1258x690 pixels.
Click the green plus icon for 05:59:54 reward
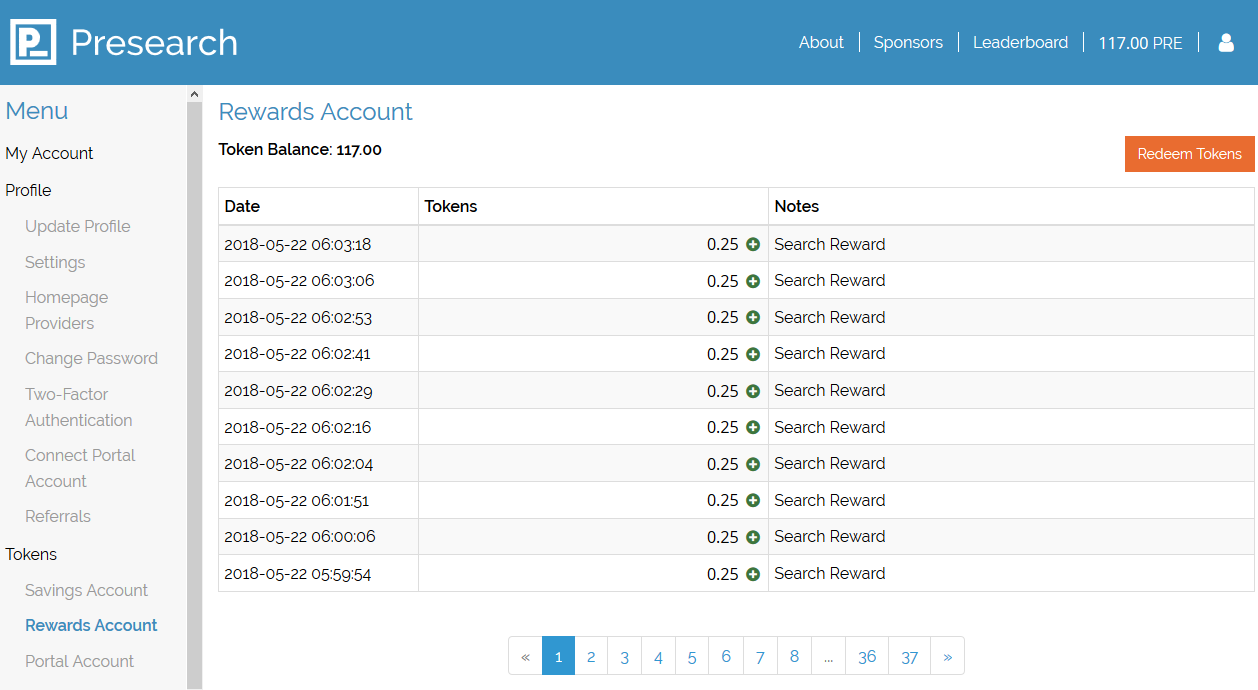[x=753, y=574]
